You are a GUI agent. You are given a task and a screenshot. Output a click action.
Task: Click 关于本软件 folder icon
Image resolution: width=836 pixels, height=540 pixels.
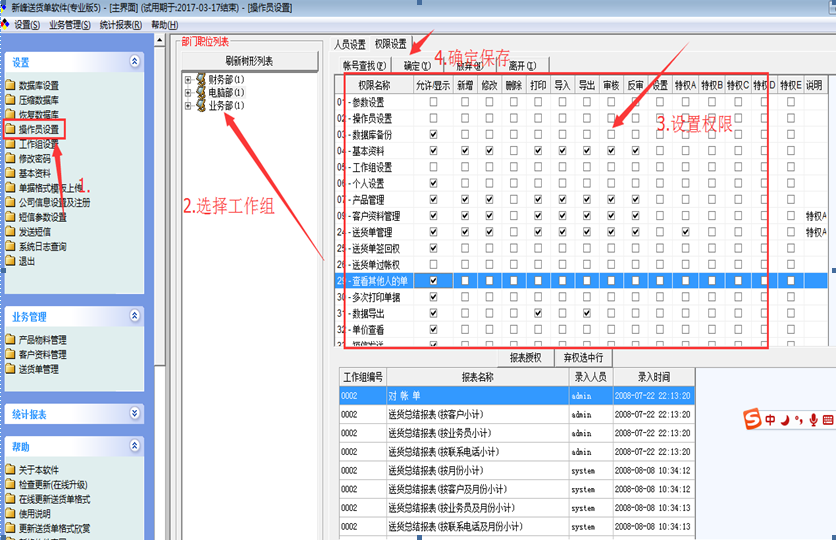click(x=11, y=470)
